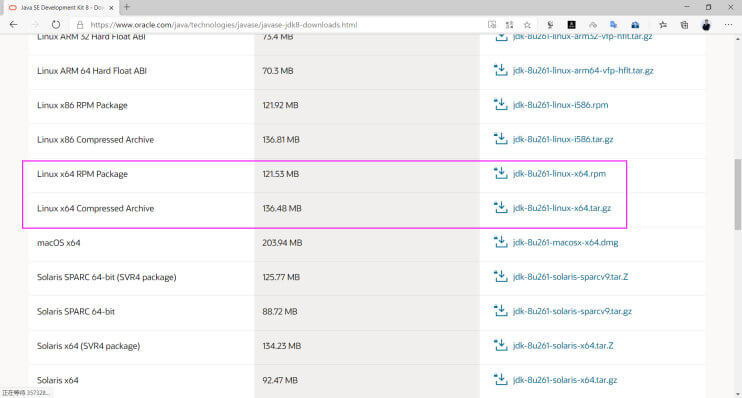The image size is (742, 398).
Task: Download icon for jdk-8u261-solaris-sparcv9.tar.Z
Action: click(x=501, y=276)
